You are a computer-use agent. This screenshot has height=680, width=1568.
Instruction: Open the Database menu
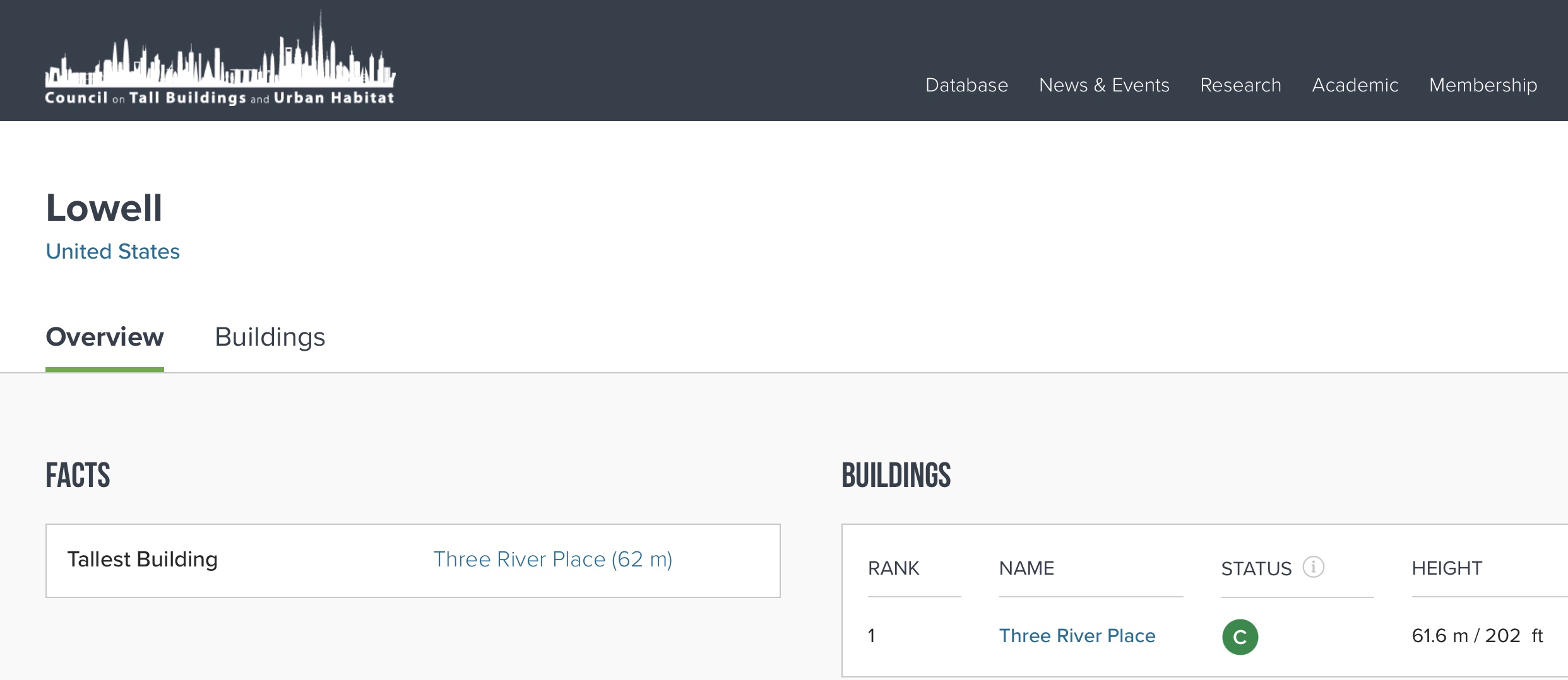(x=966, y=85)
